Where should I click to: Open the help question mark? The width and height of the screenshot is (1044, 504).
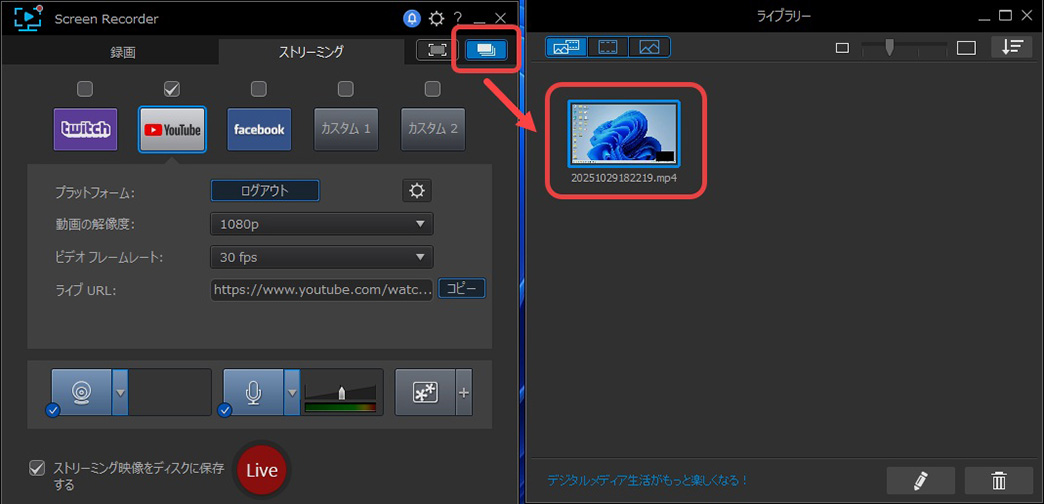(458, 18)
